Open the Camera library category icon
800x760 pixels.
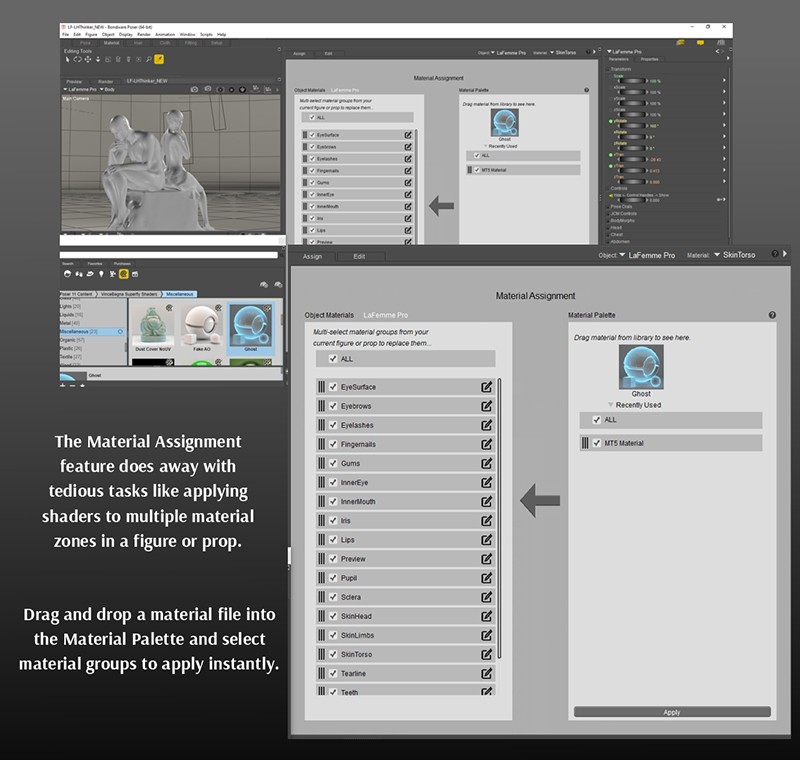[112, 274]
